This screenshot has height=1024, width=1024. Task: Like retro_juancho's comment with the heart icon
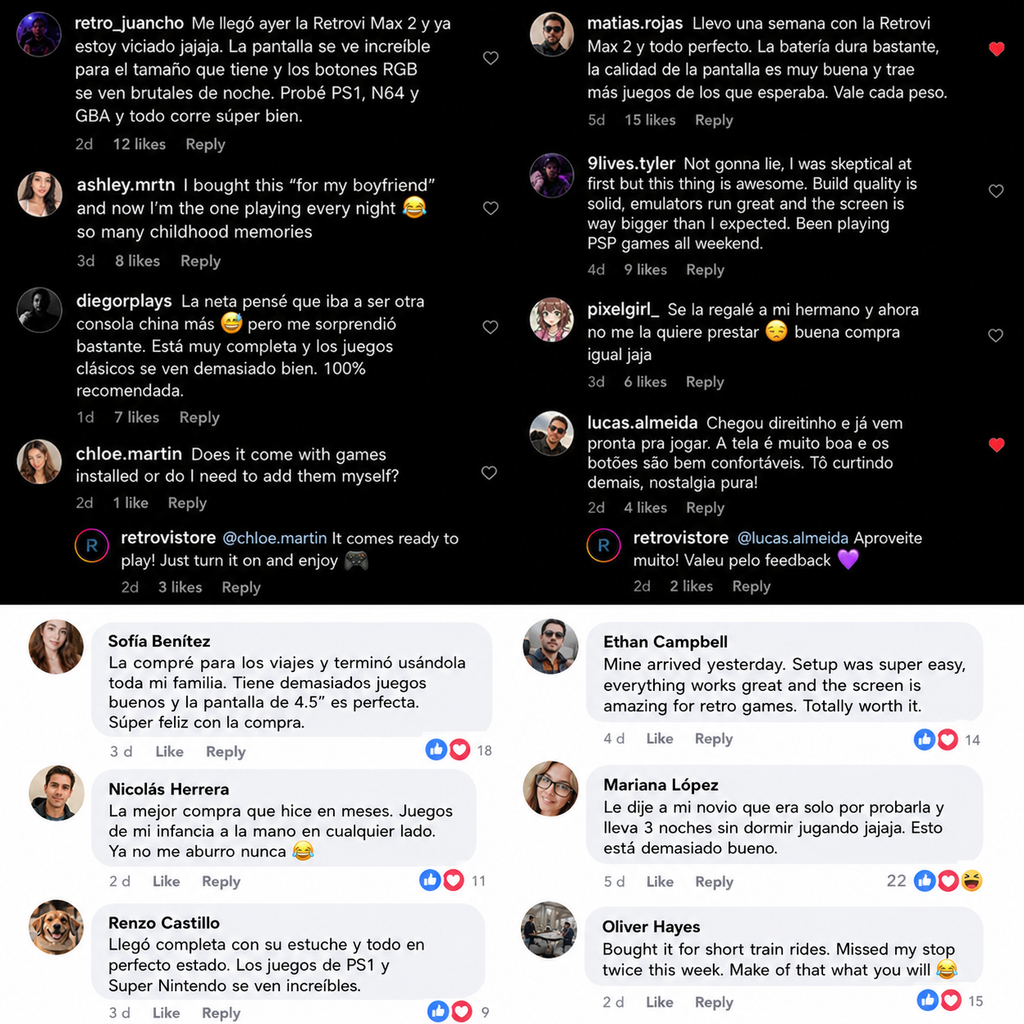490,58
